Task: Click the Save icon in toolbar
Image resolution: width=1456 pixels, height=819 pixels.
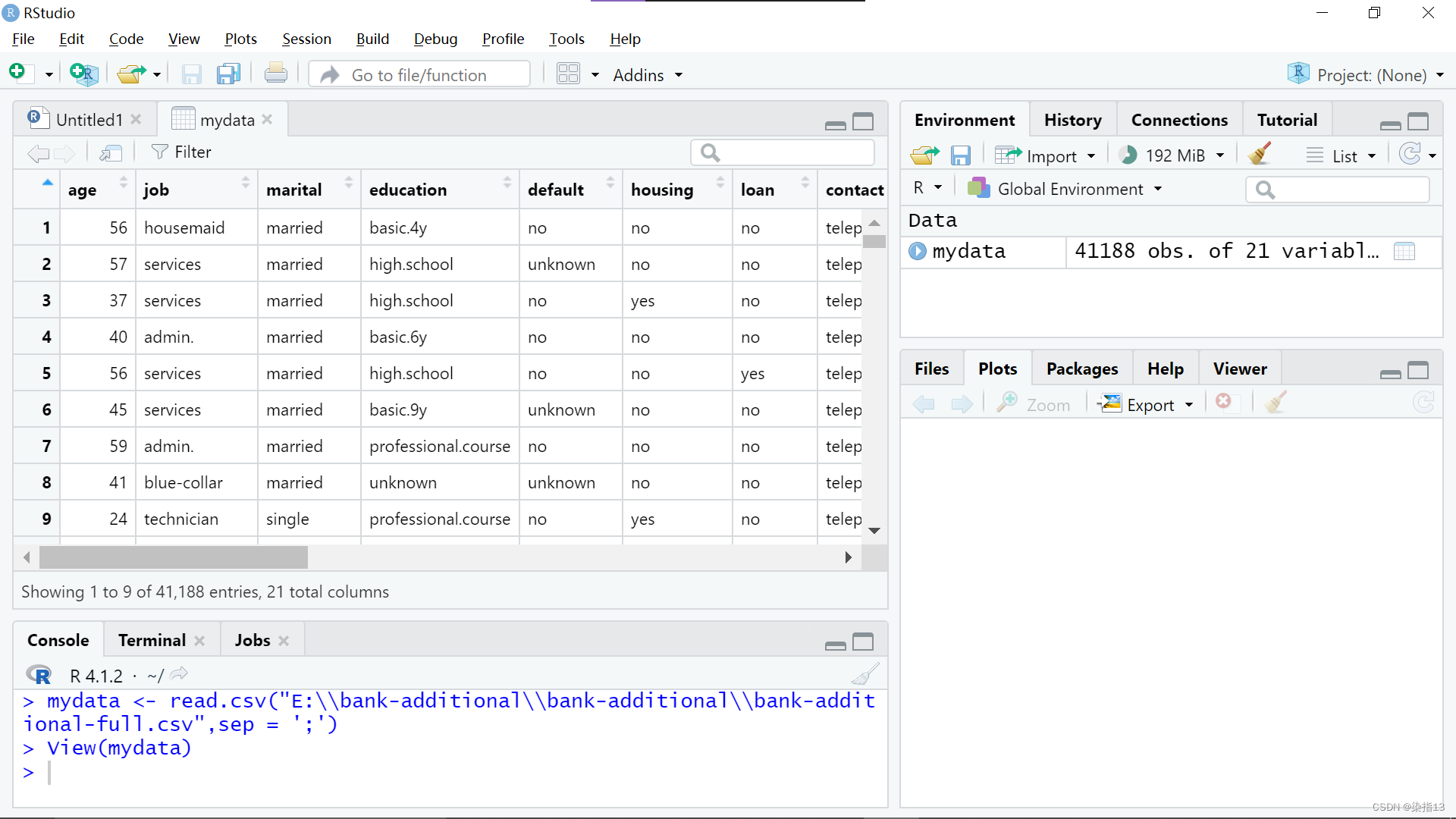Action: 190,75
